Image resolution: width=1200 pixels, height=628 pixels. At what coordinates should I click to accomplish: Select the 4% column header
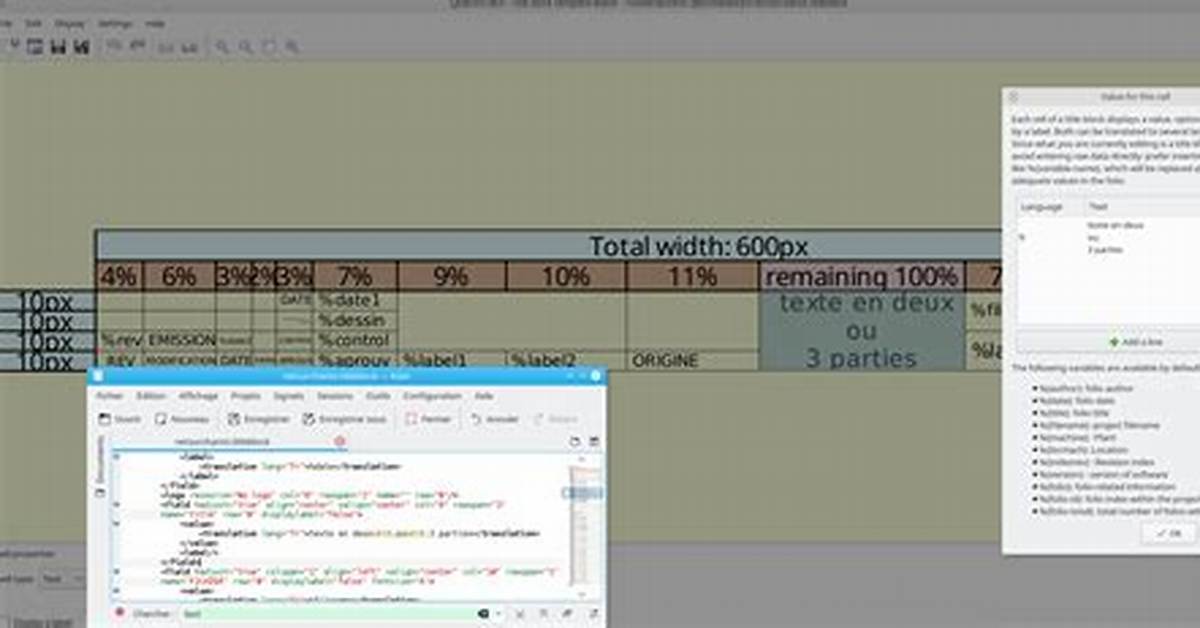119,276
